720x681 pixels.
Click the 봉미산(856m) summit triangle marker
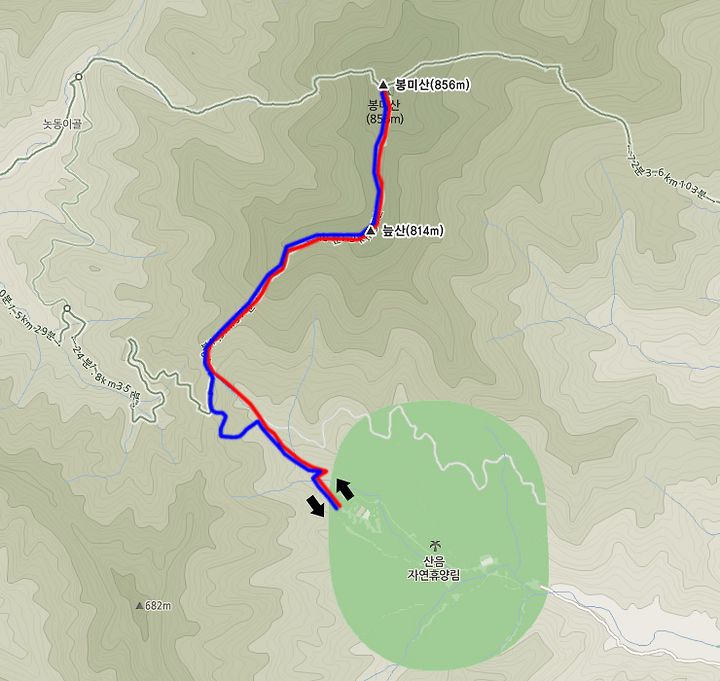click(383, 84)
